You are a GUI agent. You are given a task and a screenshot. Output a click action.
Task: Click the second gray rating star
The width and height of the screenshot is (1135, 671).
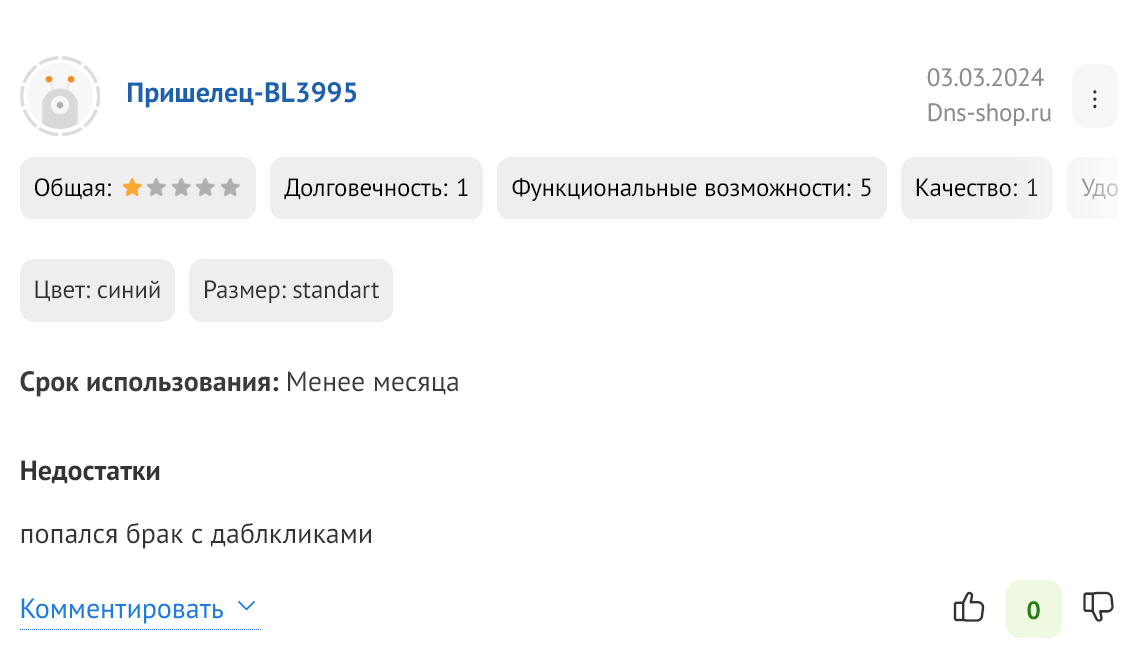(x=156, y=188)
